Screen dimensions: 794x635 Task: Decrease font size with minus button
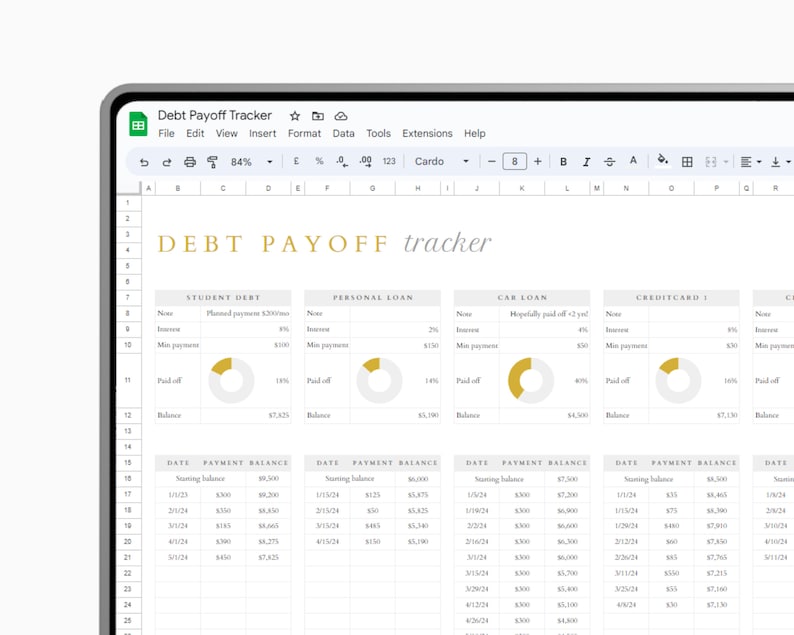(491, 162)
